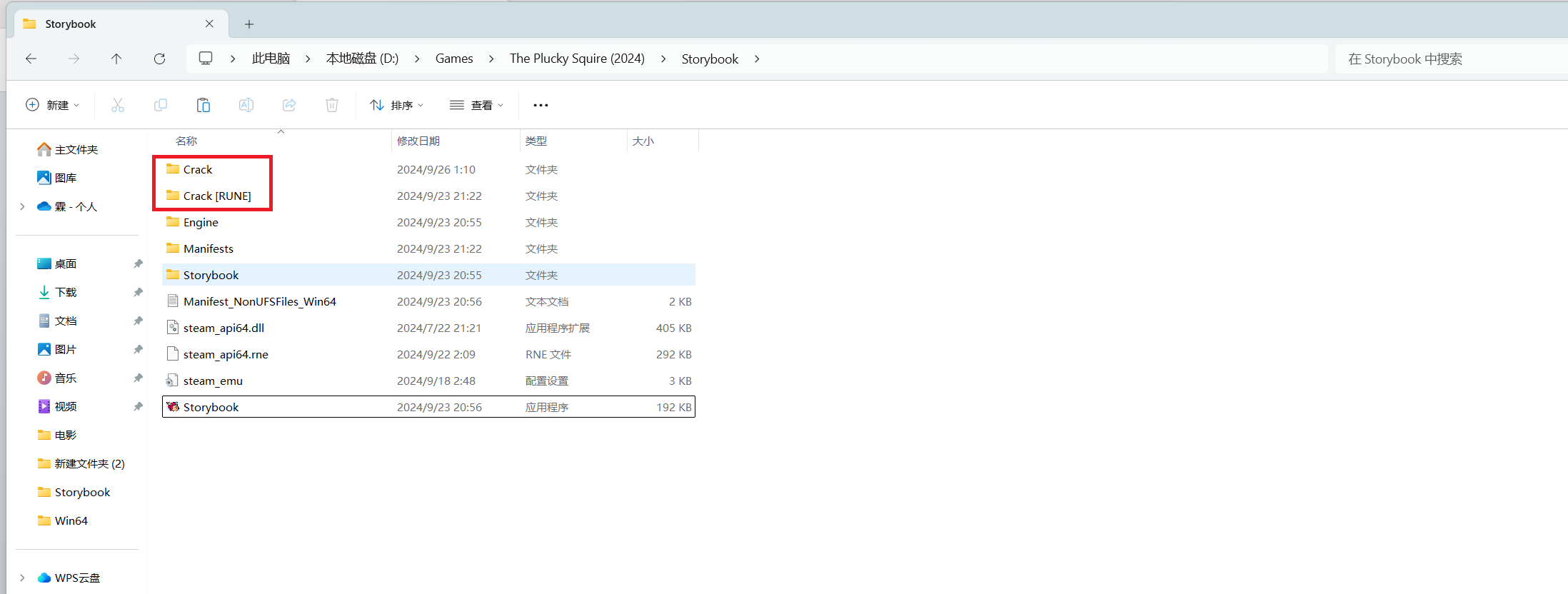The width and height of the screenshot is (1568, 594).
Task: Expand the WPS云盘 tree node
Action: [x=22, y=578]
